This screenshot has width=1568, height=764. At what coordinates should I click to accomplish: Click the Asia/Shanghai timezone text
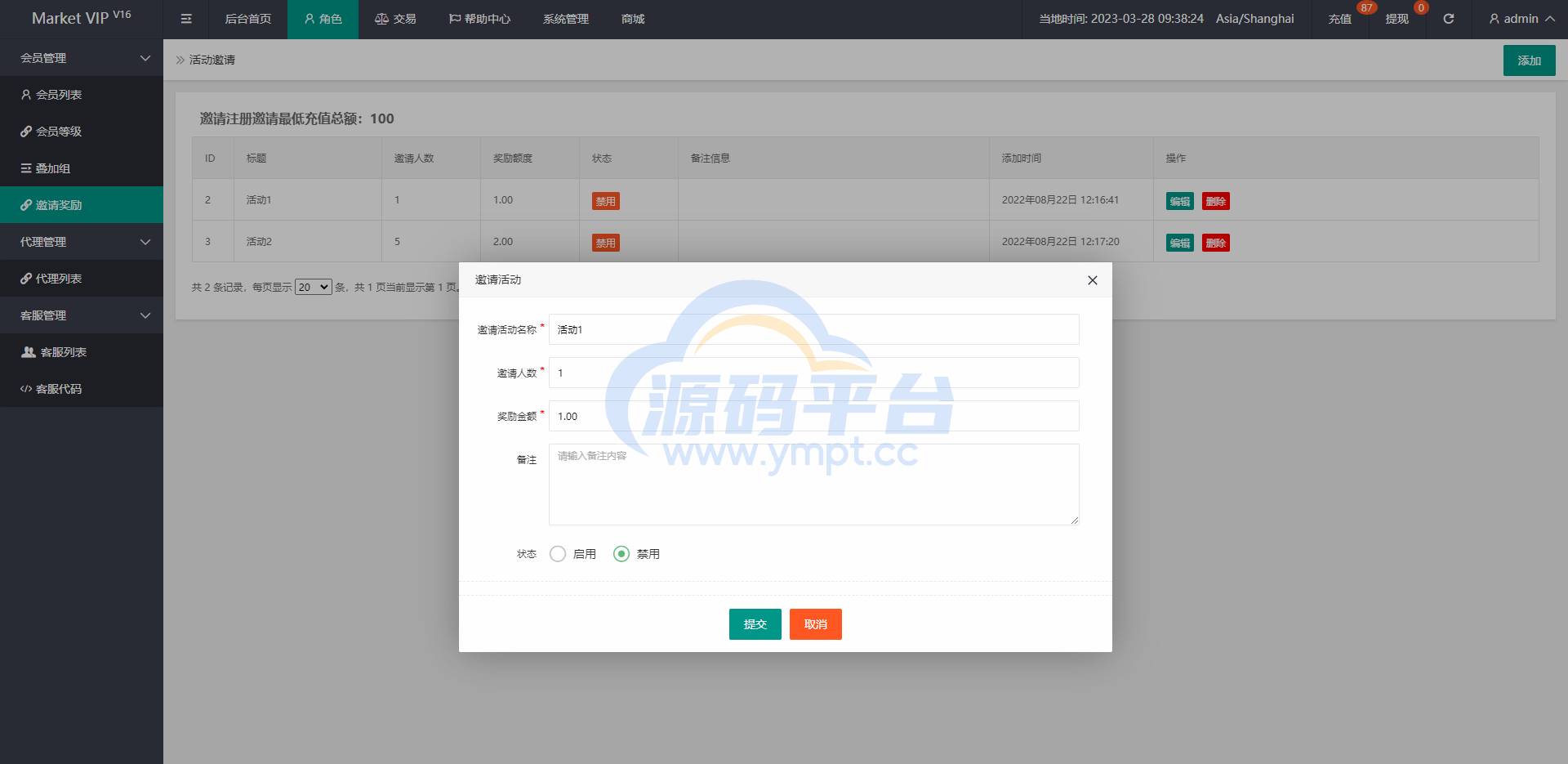pos(1254,19)
